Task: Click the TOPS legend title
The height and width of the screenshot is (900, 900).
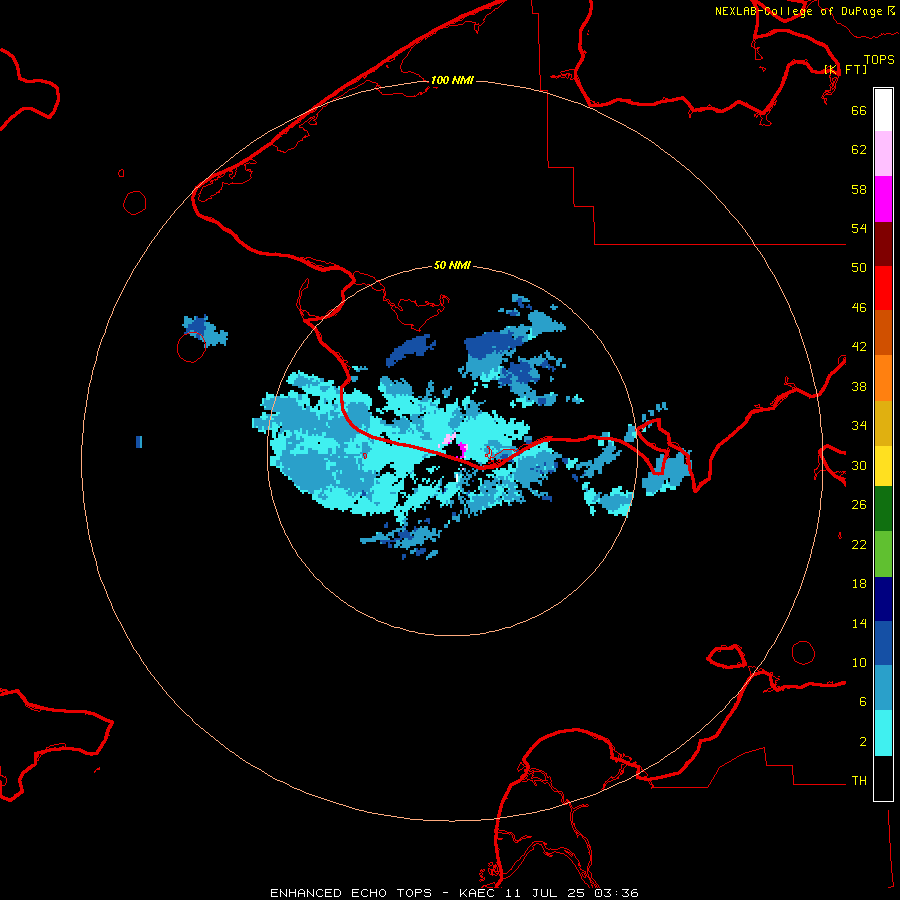Action: click(x=879, y=59)
